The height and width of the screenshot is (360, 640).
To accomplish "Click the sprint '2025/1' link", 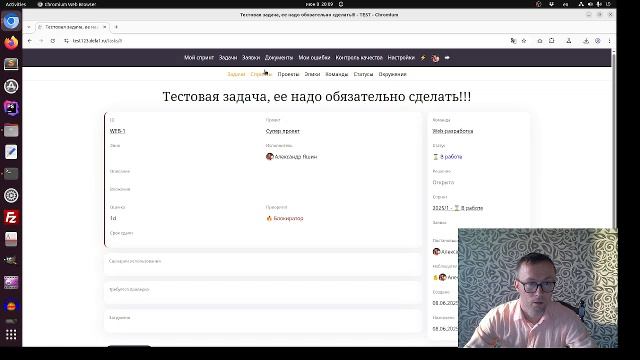I will pos(458,208).
